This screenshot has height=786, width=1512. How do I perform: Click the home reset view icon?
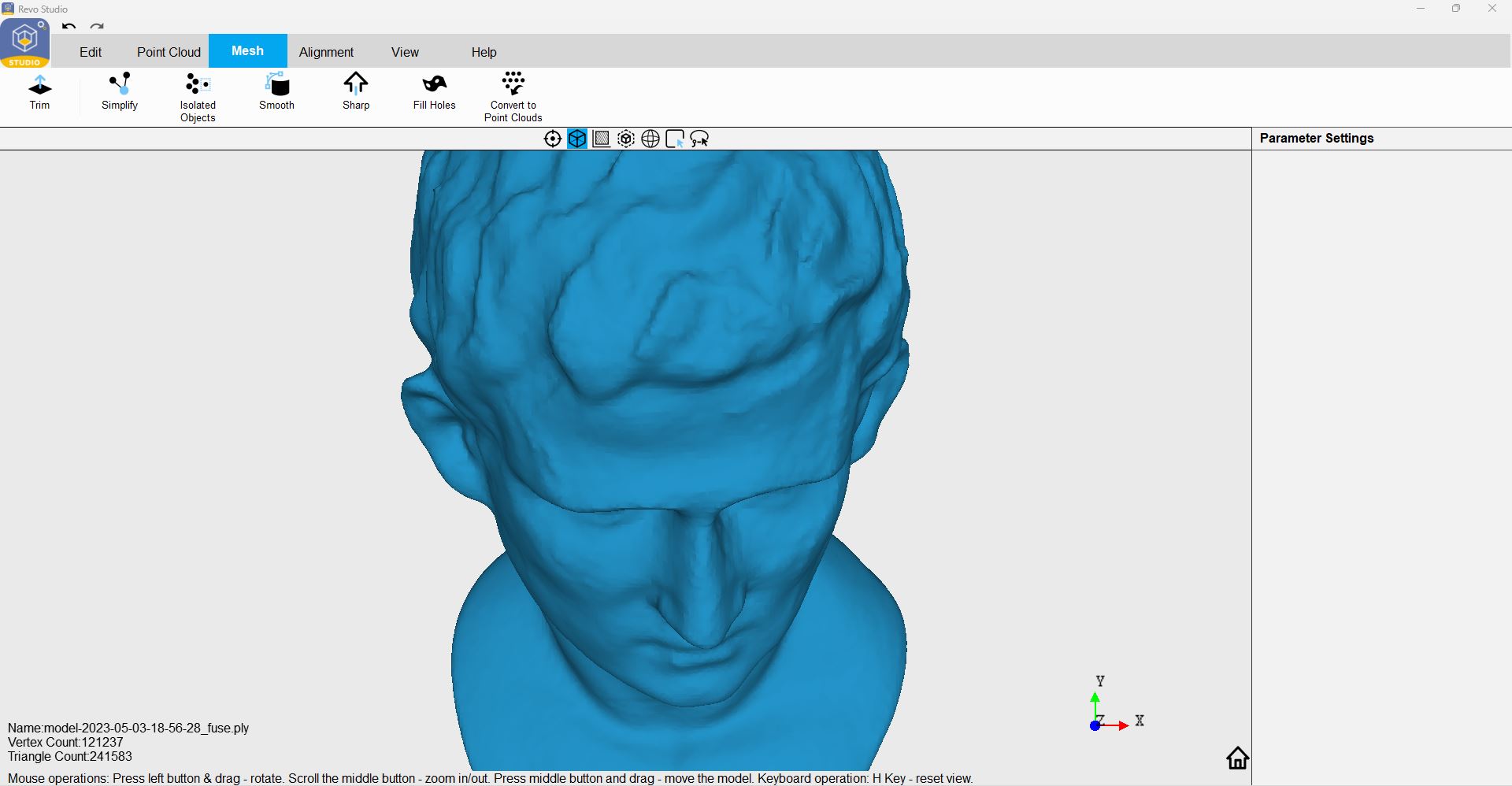click(1238, 758)
